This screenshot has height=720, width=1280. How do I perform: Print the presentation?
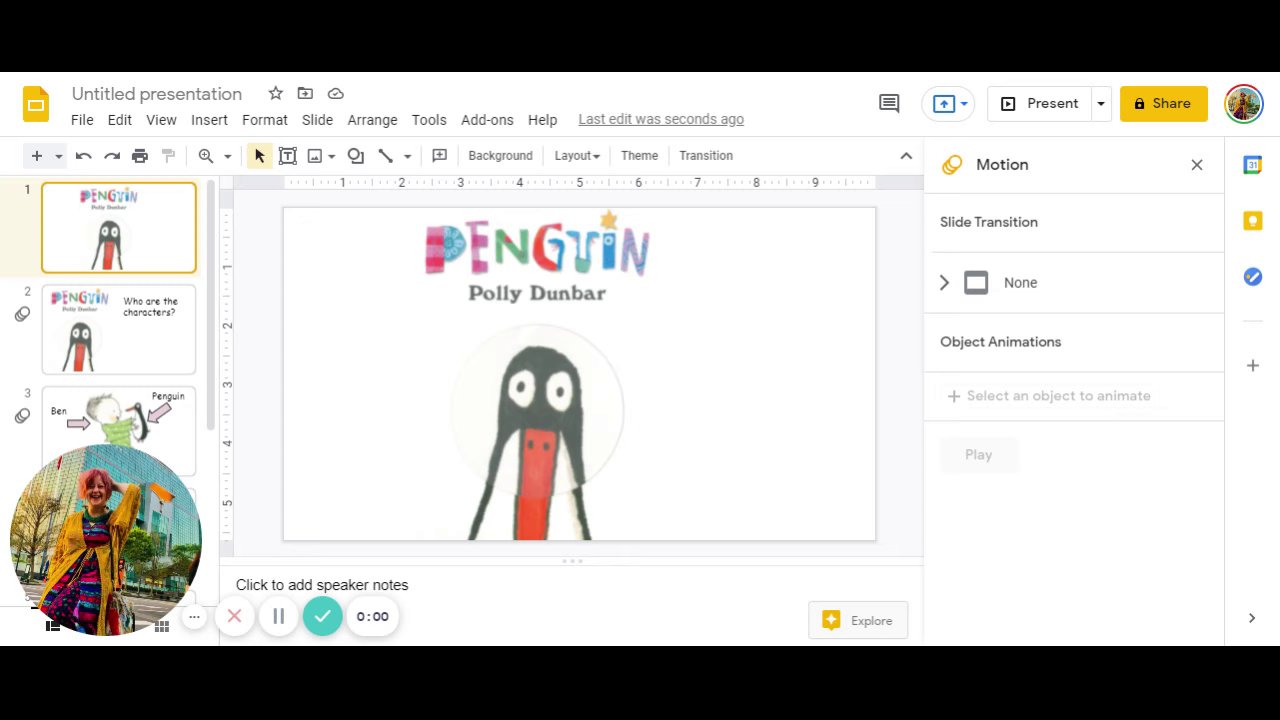tap(140, 156)
